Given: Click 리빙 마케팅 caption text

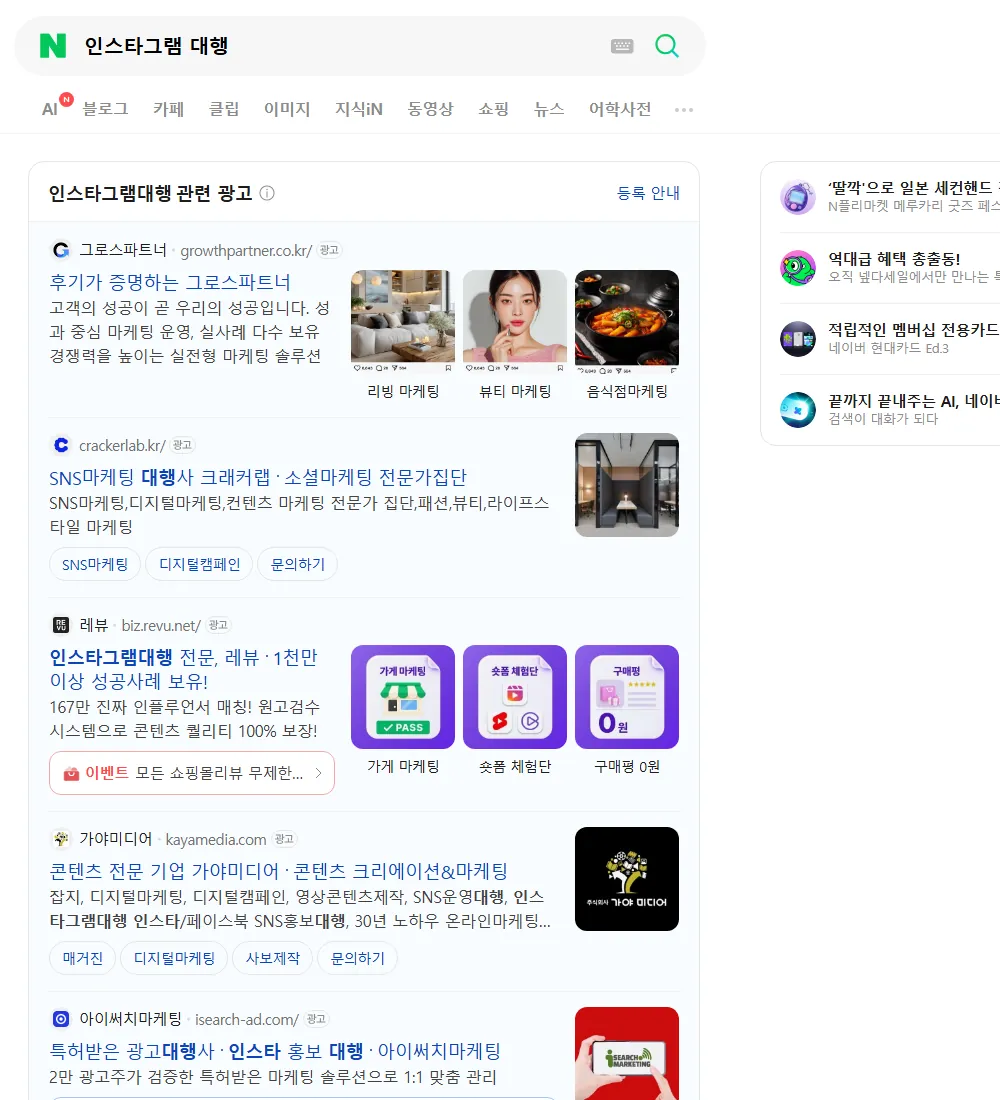Looking at the screenshot, I should pos(403,391).
